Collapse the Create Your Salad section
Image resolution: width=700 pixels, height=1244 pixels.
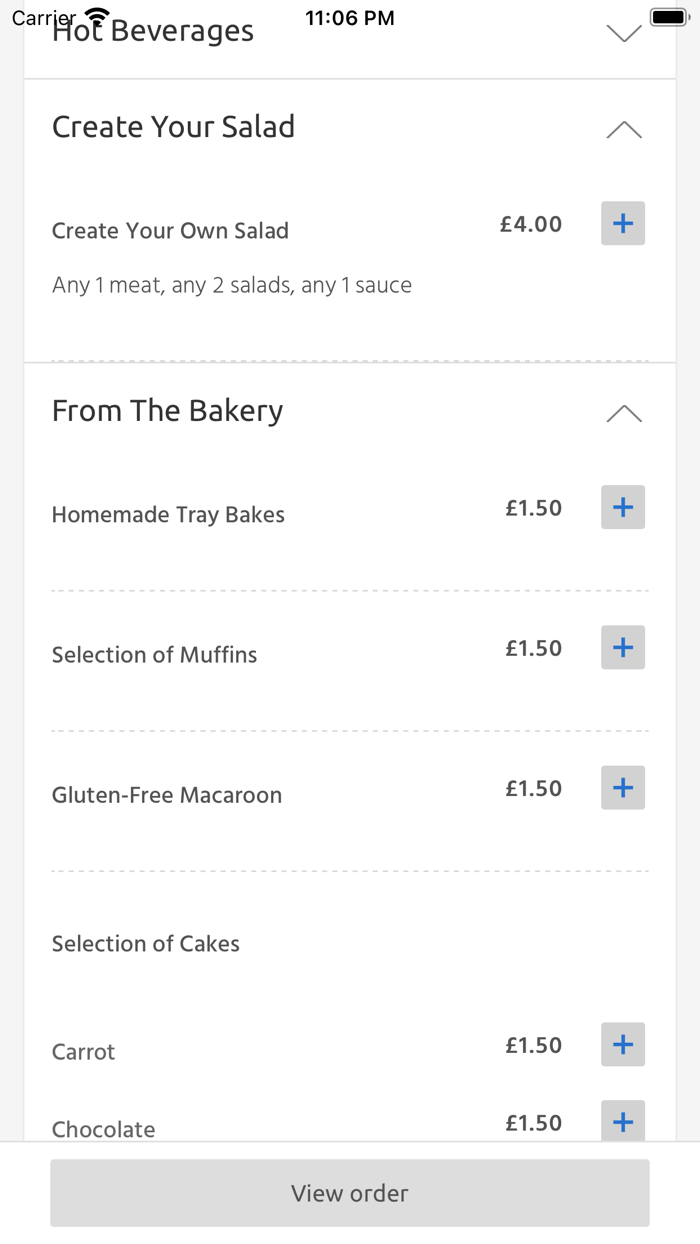pyautogui.click(x=624, y=129)
